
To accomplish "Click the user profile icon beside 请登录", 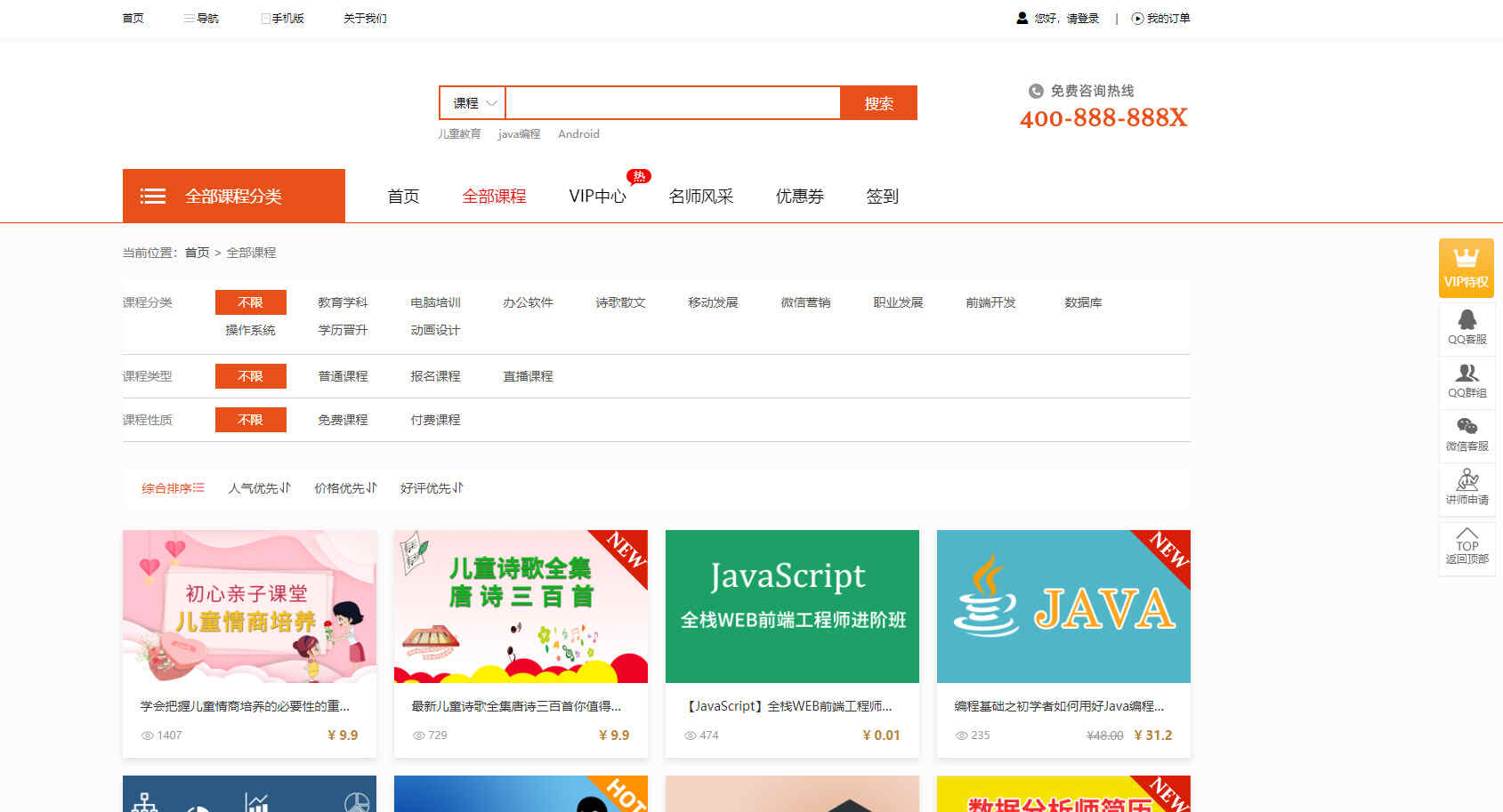I will (x=1022, y=18).
